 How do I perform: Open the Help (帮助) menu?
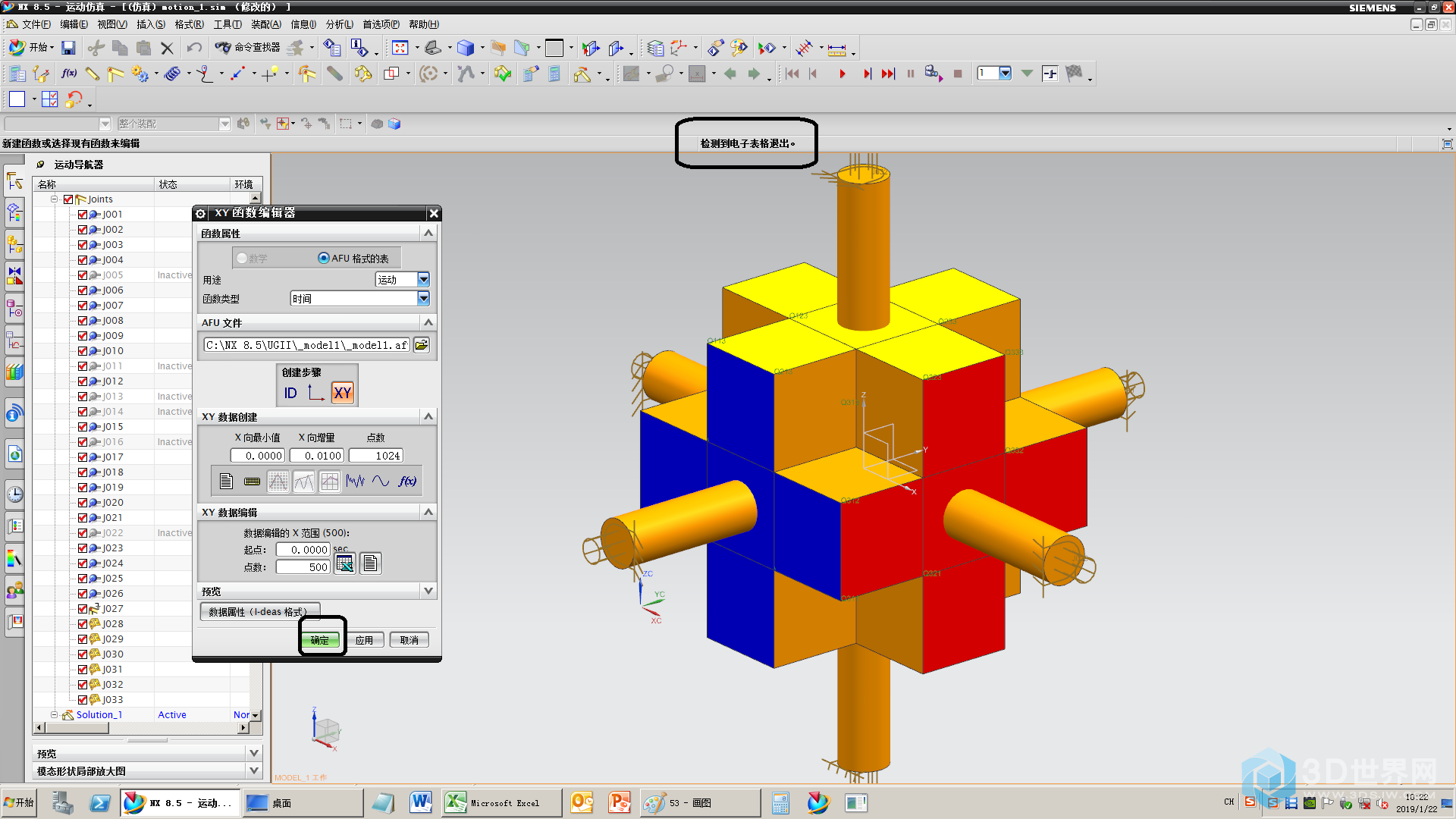(x=423, y=24)
